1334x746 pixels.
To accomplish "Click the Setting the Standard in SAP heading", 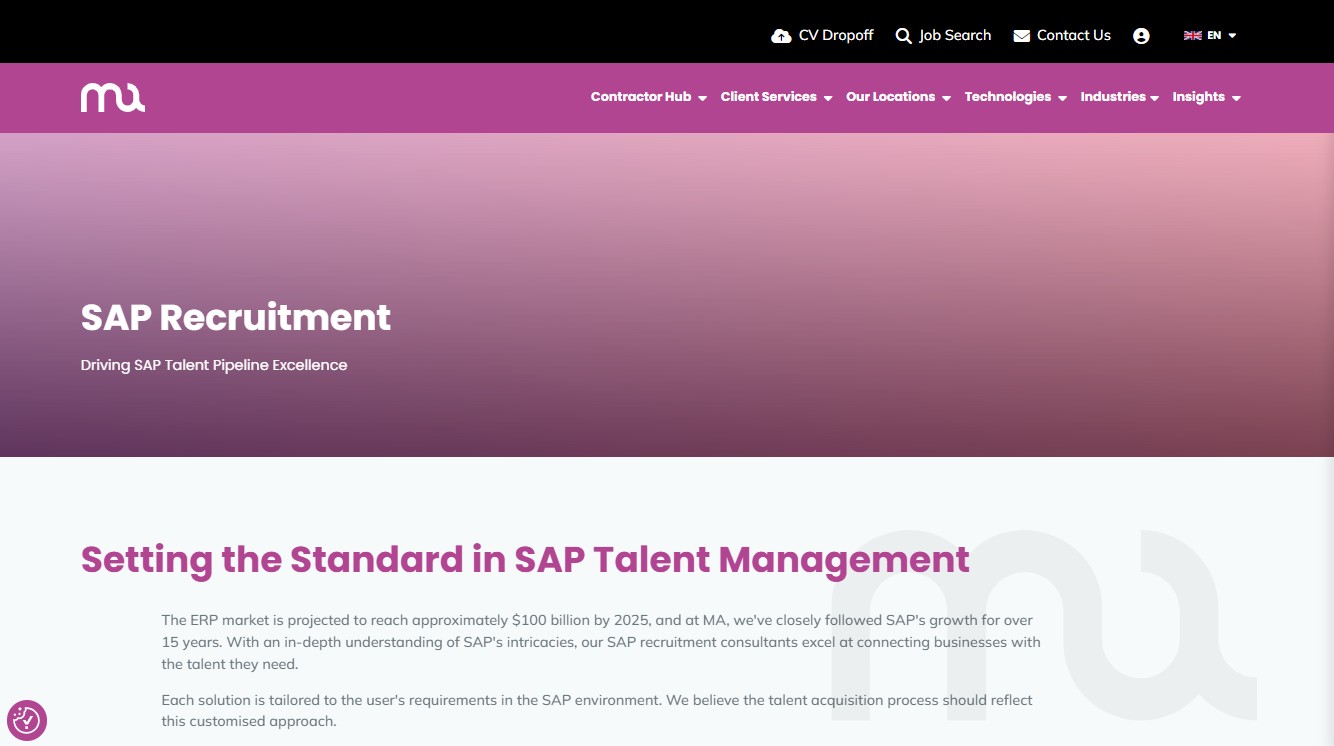I will (x=525, y=559).
